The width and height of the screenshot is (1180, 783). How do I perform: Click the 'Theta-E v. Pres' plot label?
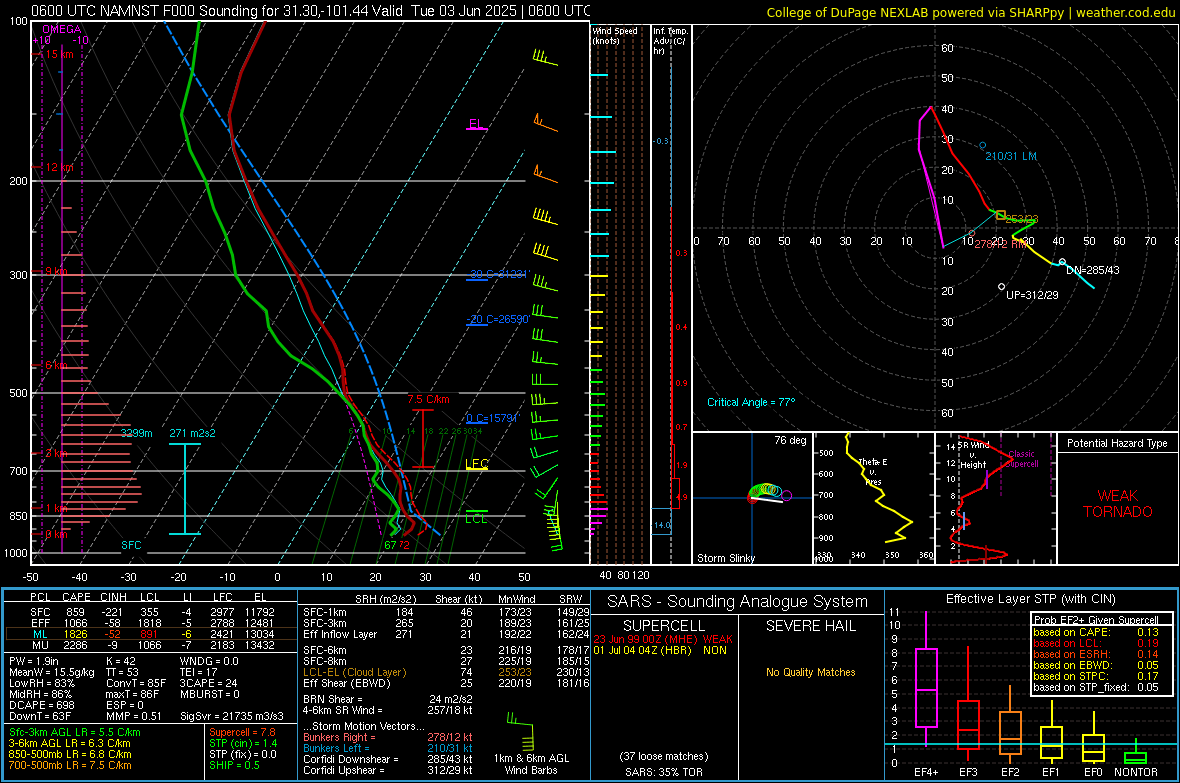873,471
